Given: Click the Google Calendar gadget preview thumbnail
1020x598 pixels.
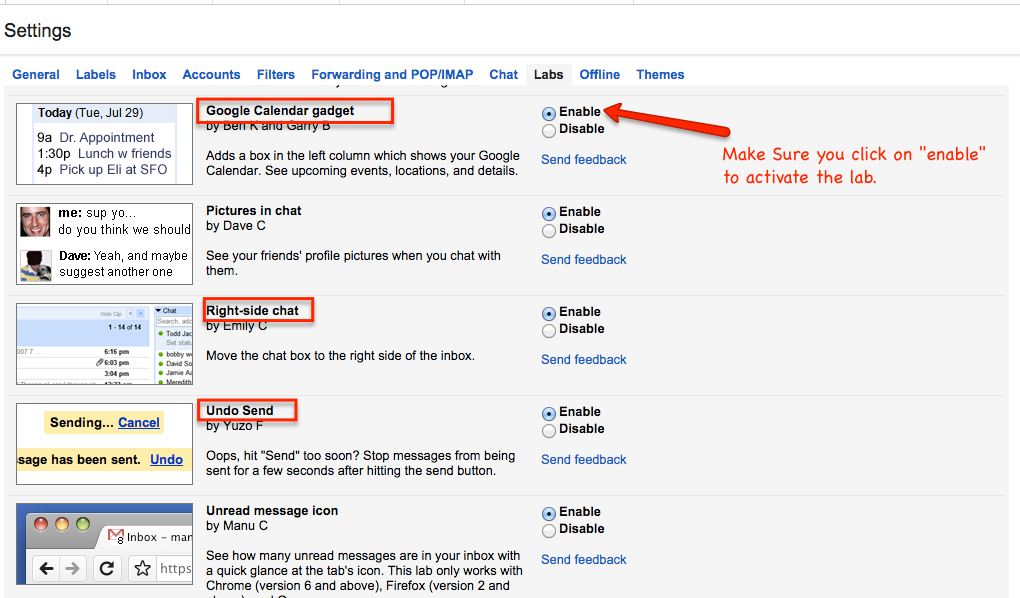Looking at the screenshot, I should [x=105, y=144].
